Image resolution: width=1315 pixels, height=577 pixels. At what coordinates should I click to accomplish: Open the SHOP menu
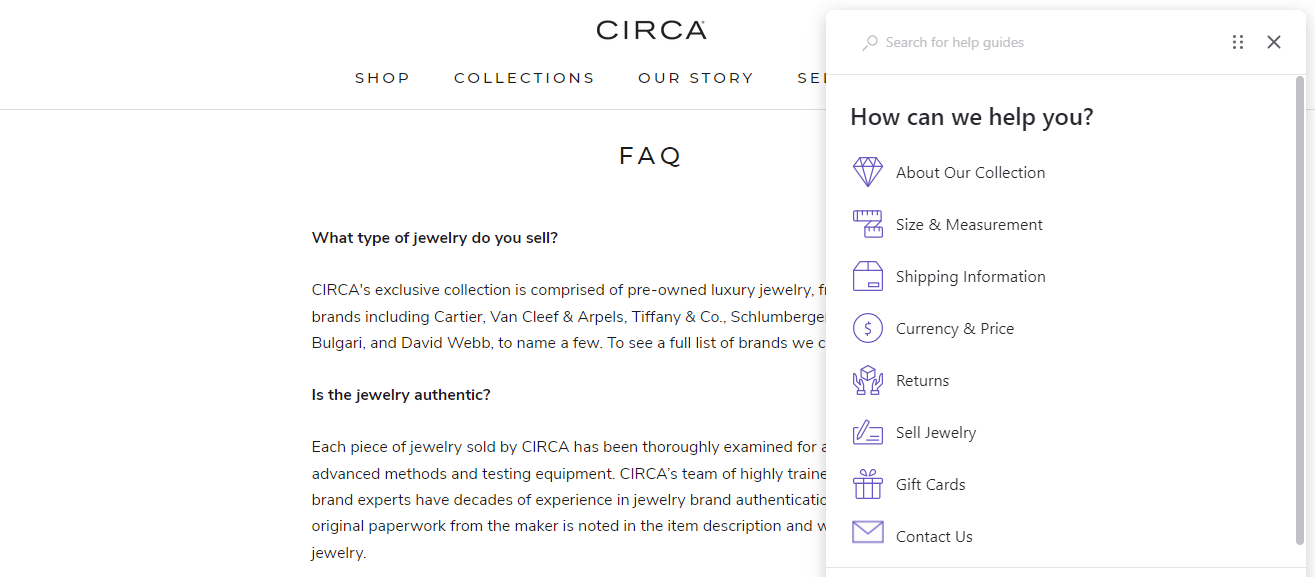point(382,78)
